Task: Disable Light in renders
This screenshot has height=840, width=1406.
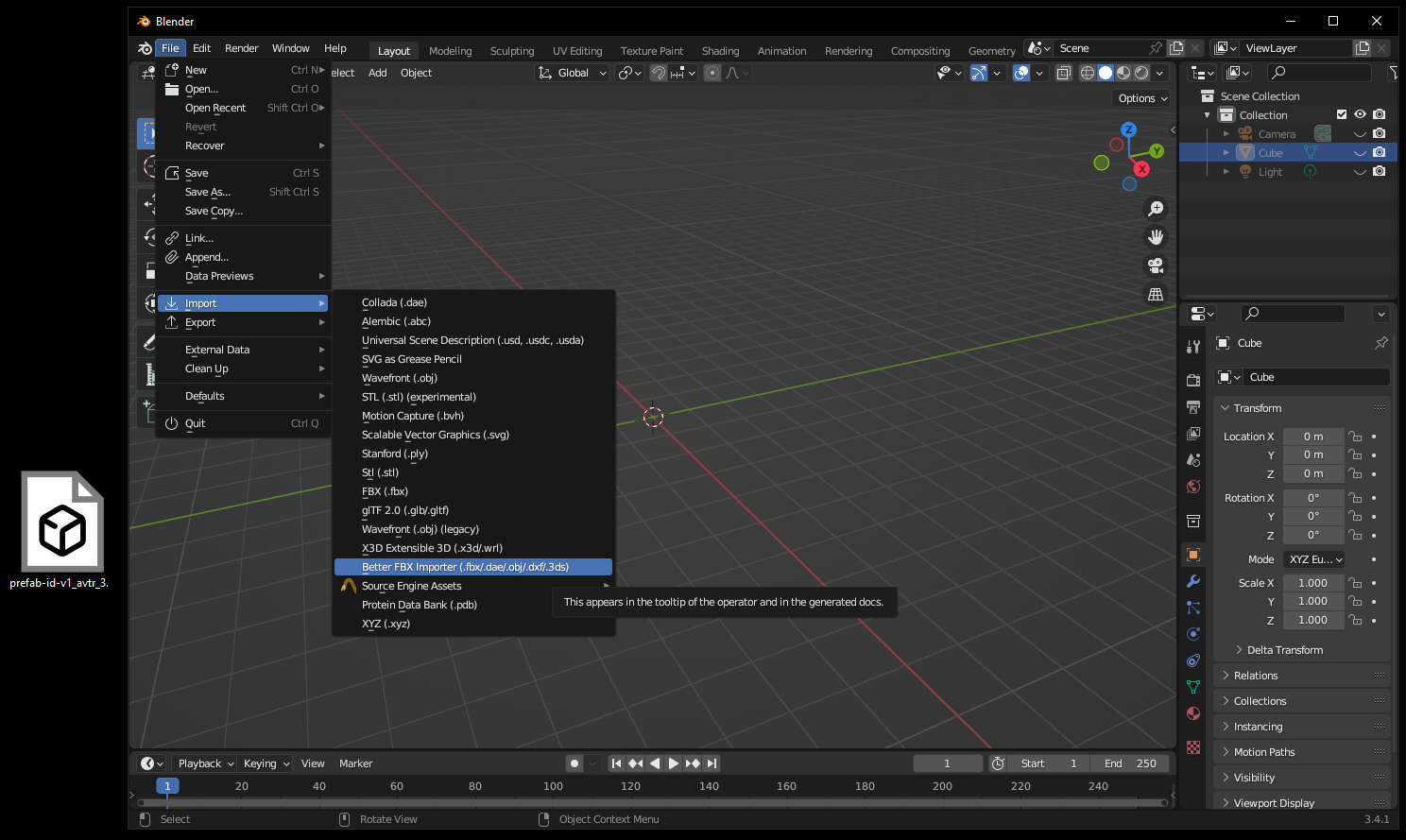Action: pos(1380,171)
